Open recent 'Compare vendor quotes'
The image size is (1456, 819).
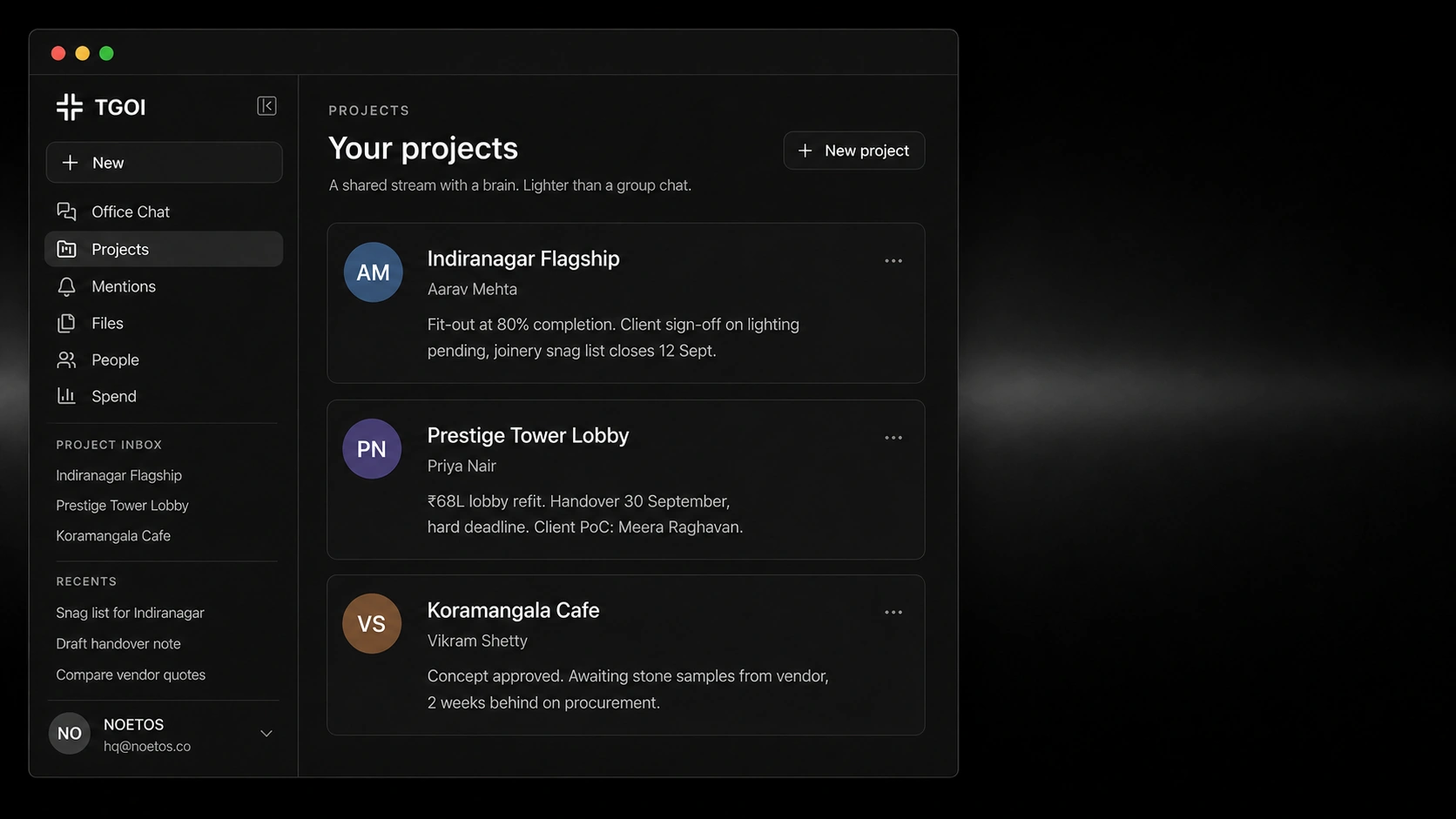point(131,675)
